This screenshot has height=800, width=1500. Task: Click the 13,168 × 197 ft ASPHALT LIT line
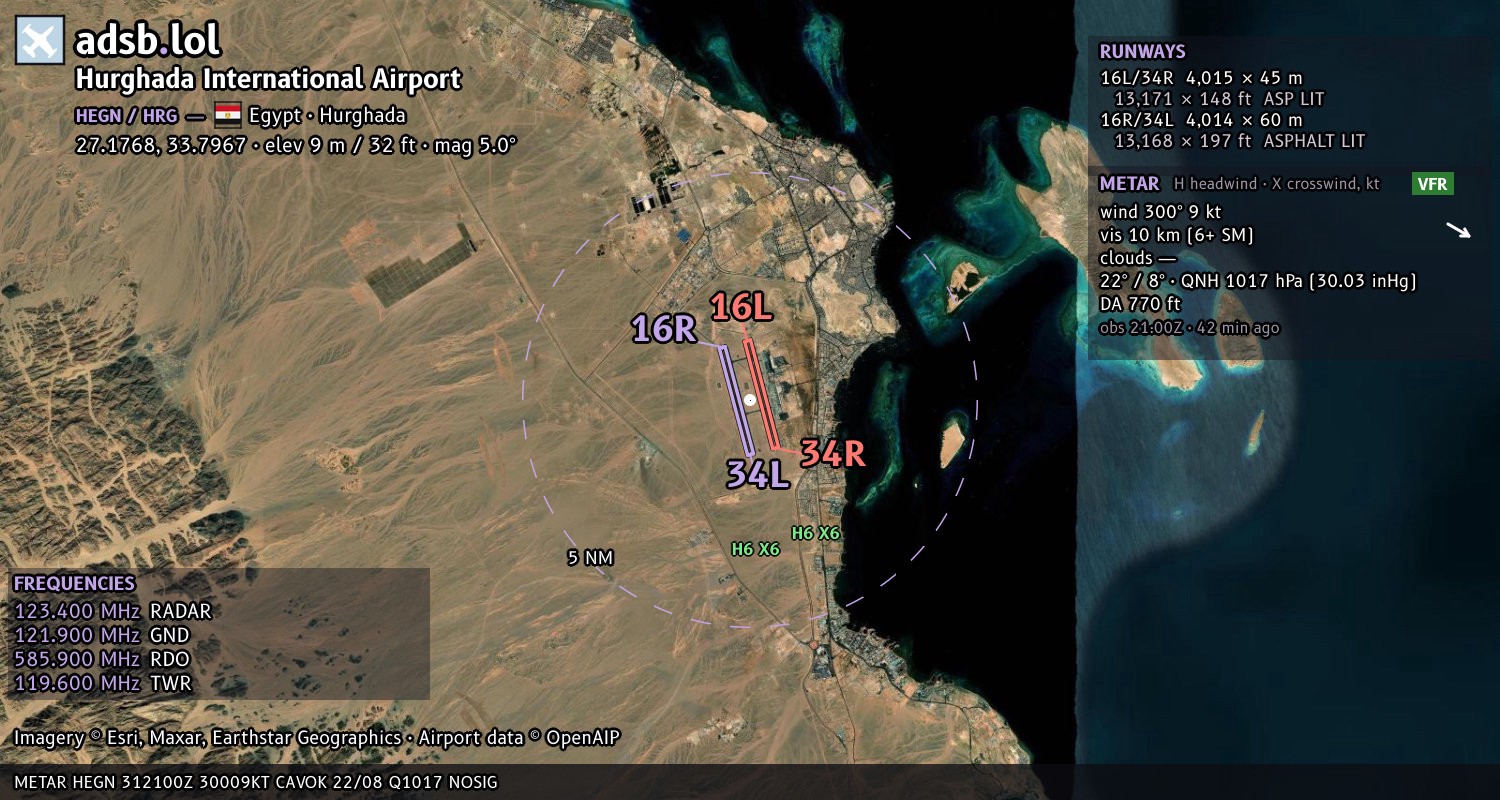point(1239,141)
